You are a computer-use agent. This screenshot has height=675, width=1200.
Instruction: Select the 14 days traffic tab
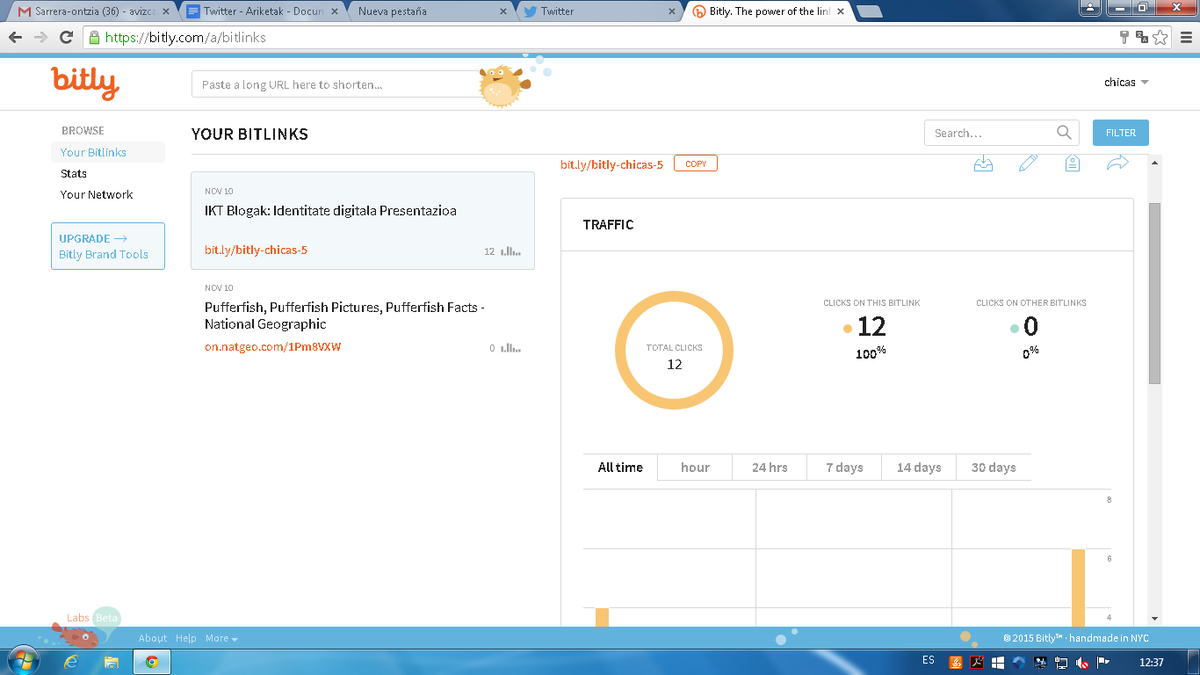click(919, 467)
